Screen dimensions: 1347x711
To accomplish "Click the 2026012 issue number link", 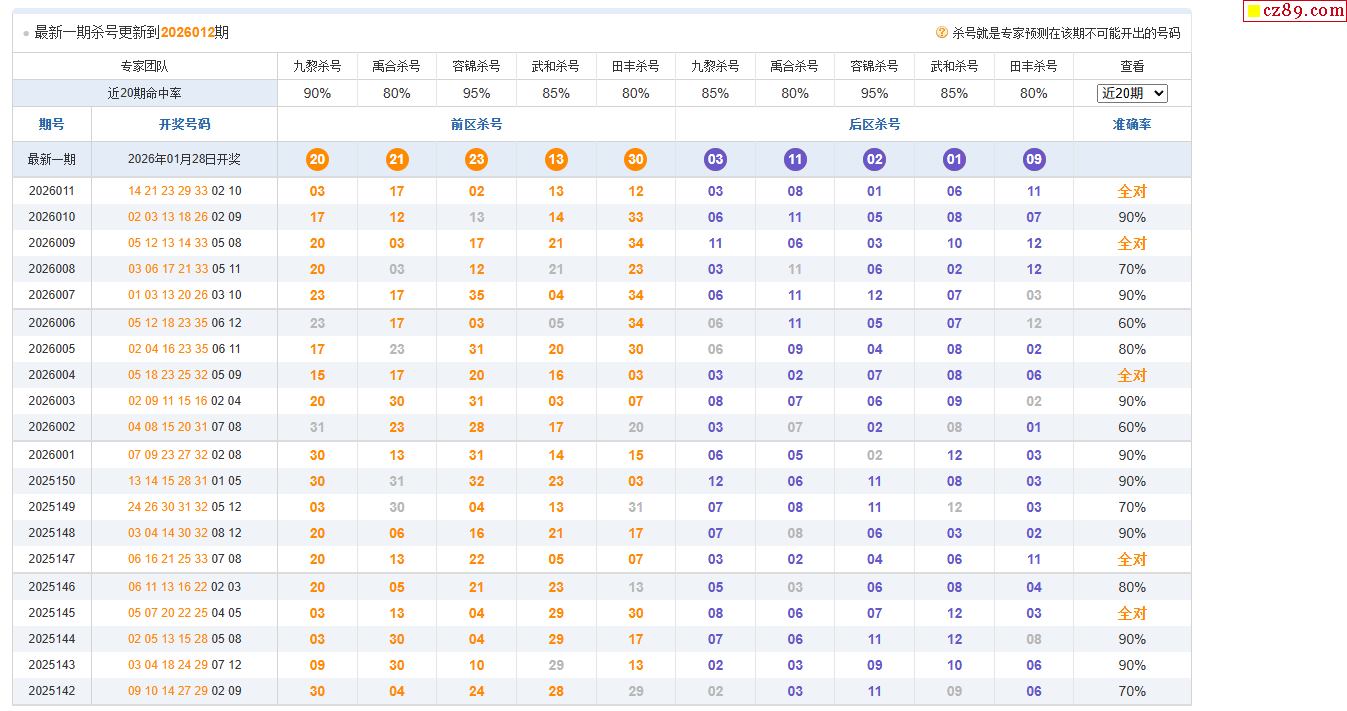I will 187,32.
